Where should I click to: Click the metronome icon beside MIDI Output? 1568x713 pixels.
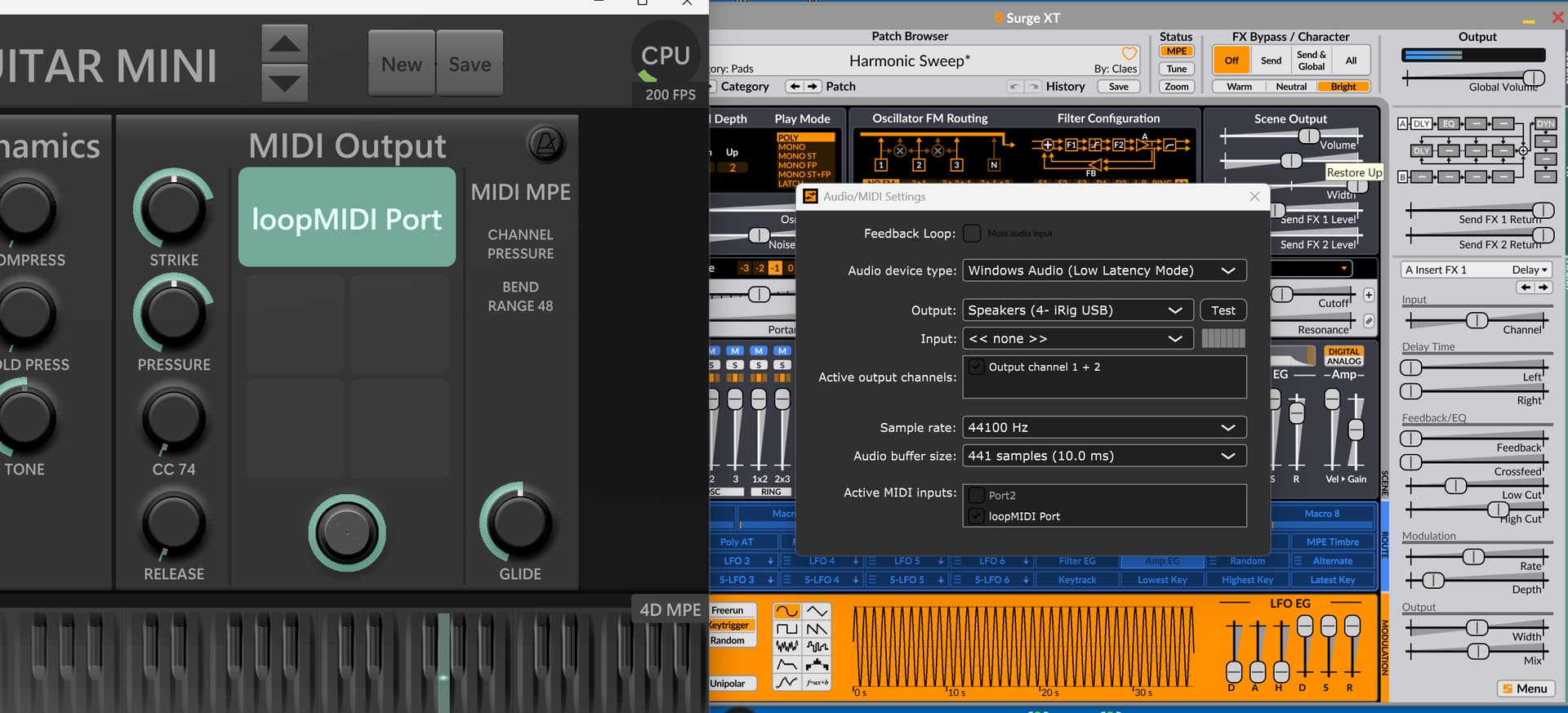point(546,145)
